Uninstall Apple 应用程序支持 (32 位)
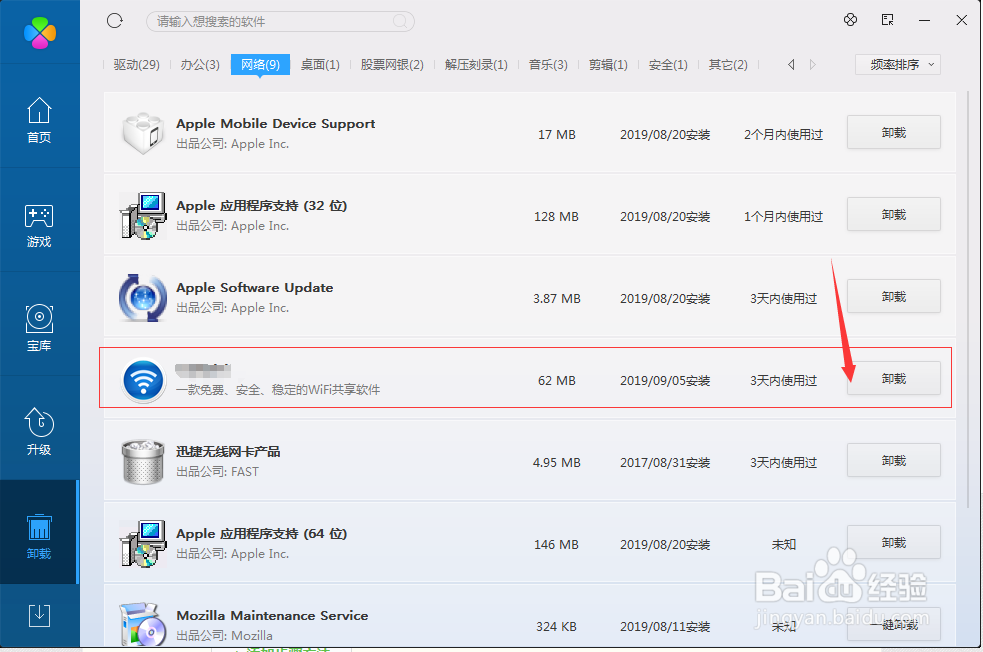This screenshot has width=983, height=652. (x=893, y=214)
